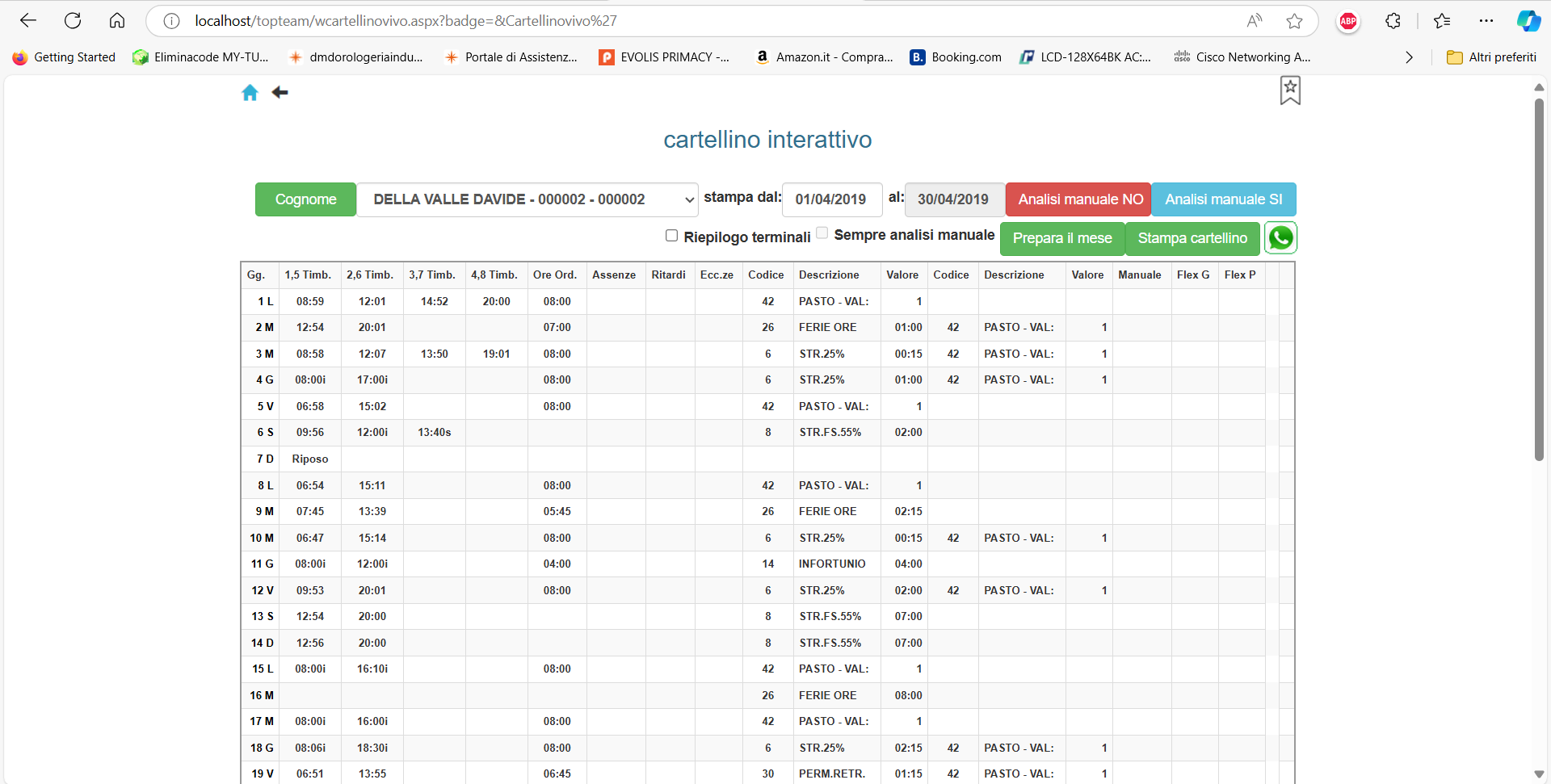This screenshot has height=784, width=1551.
Task: Toggle Sempre analisi manuale checkbox
Action: click(x=822, y=233)
